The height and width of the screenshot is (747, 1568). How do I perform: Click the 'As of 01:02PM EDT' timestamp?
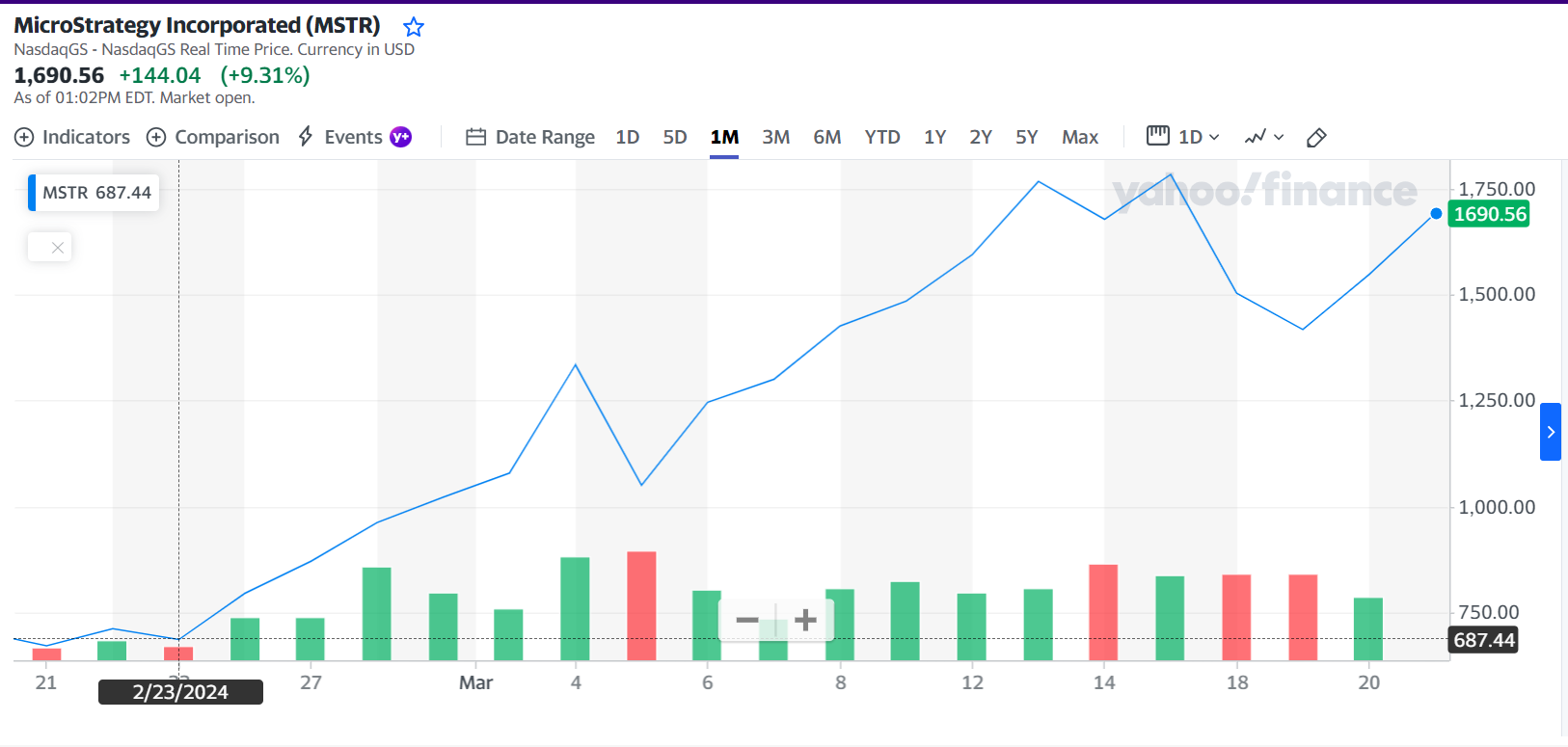point(84,97)
